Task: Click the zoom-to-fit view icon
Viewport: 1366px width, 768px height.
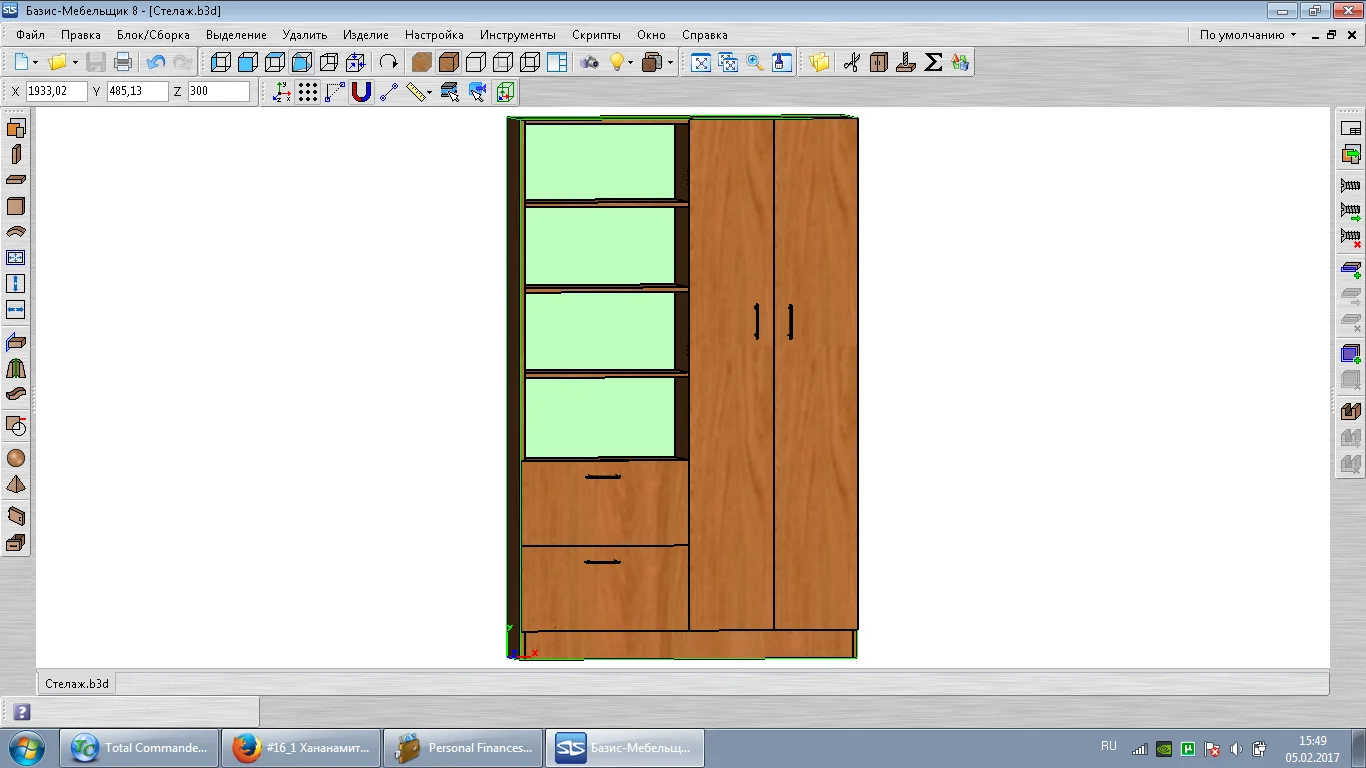Action: 701,62
